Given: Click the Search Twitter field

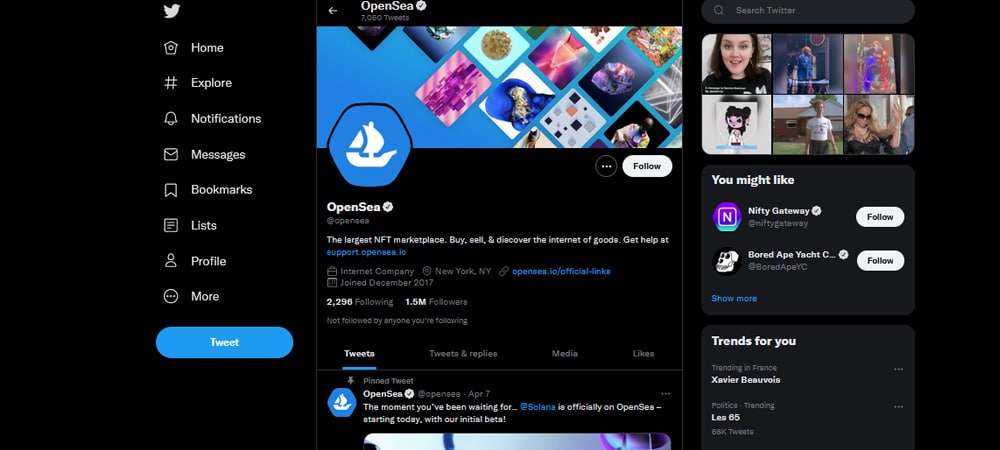Looking at the screenshot, I should [x=808, y=11].
